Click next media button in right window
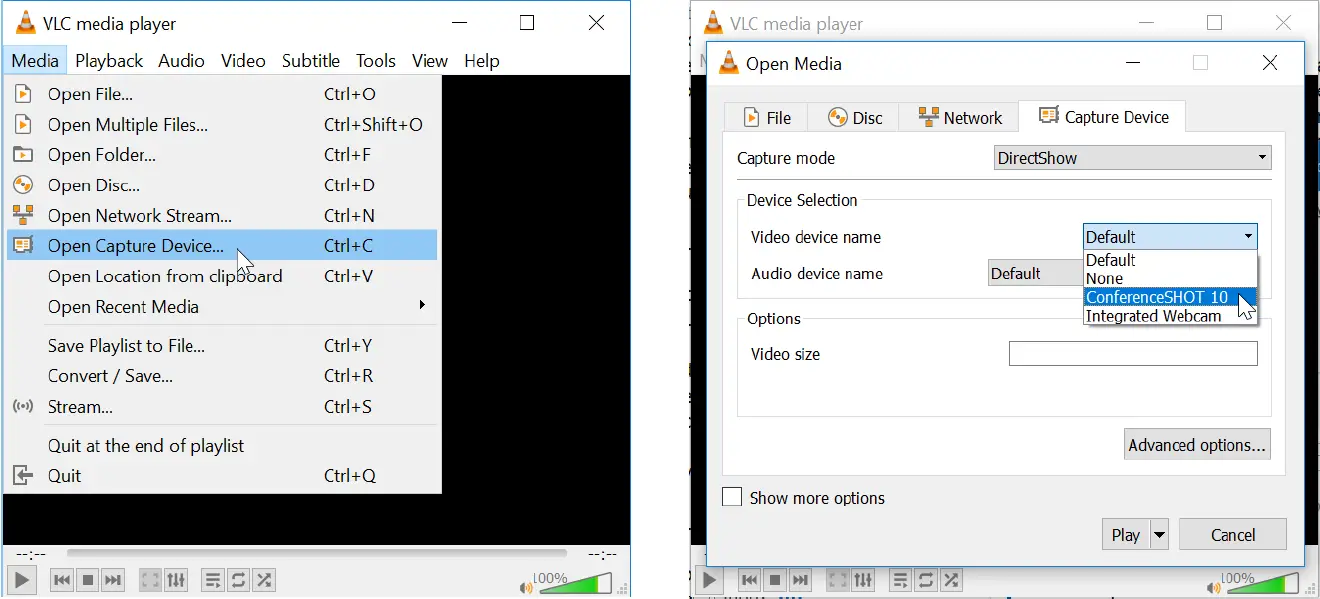Screen dimensions: 1320x599 tap(801, 580)
